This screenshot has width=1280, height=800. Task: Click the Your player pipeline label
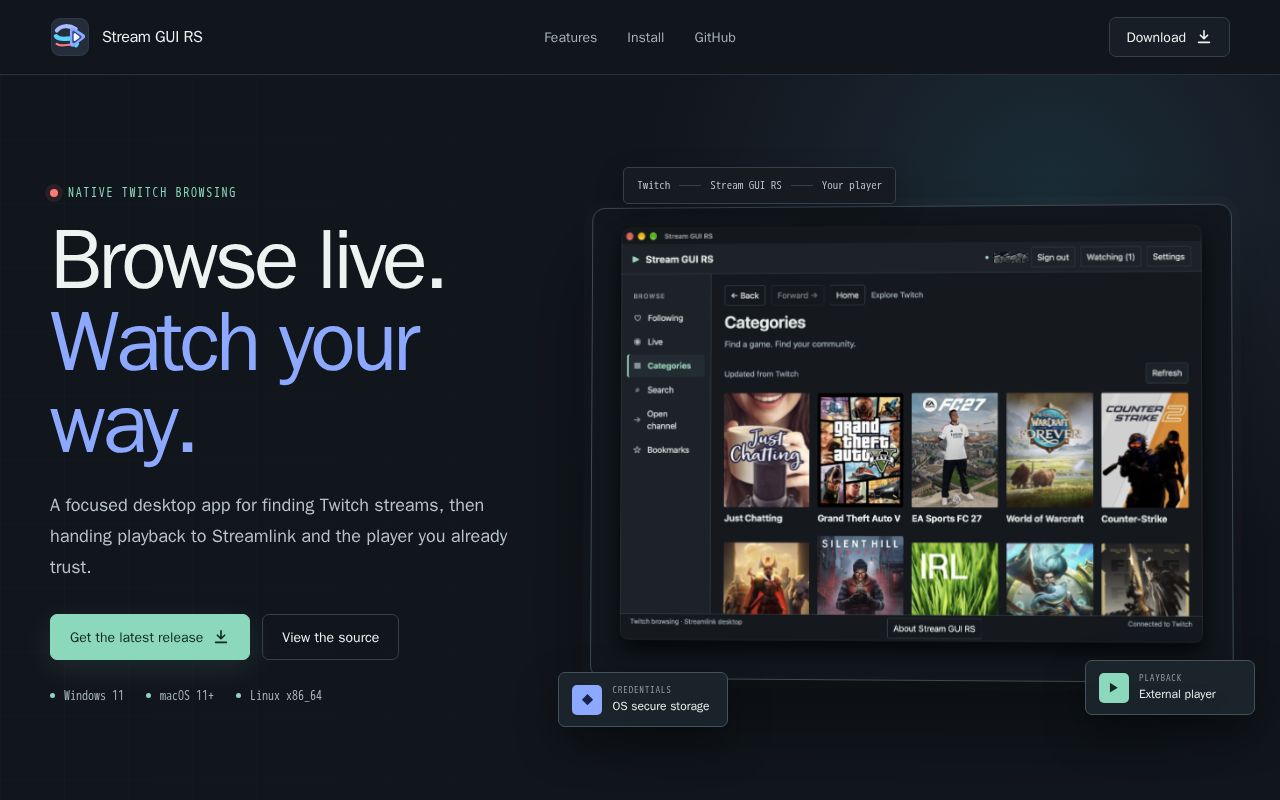852,185
